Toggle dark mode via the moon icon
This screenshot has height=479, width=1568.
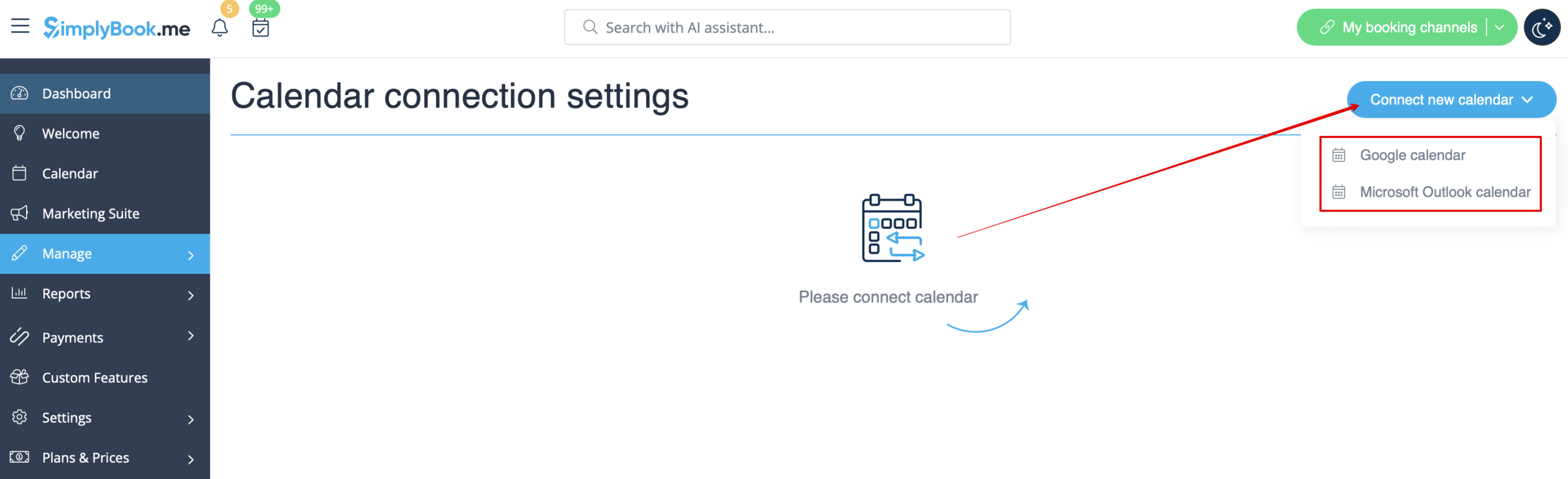(x=1542, y=27)
